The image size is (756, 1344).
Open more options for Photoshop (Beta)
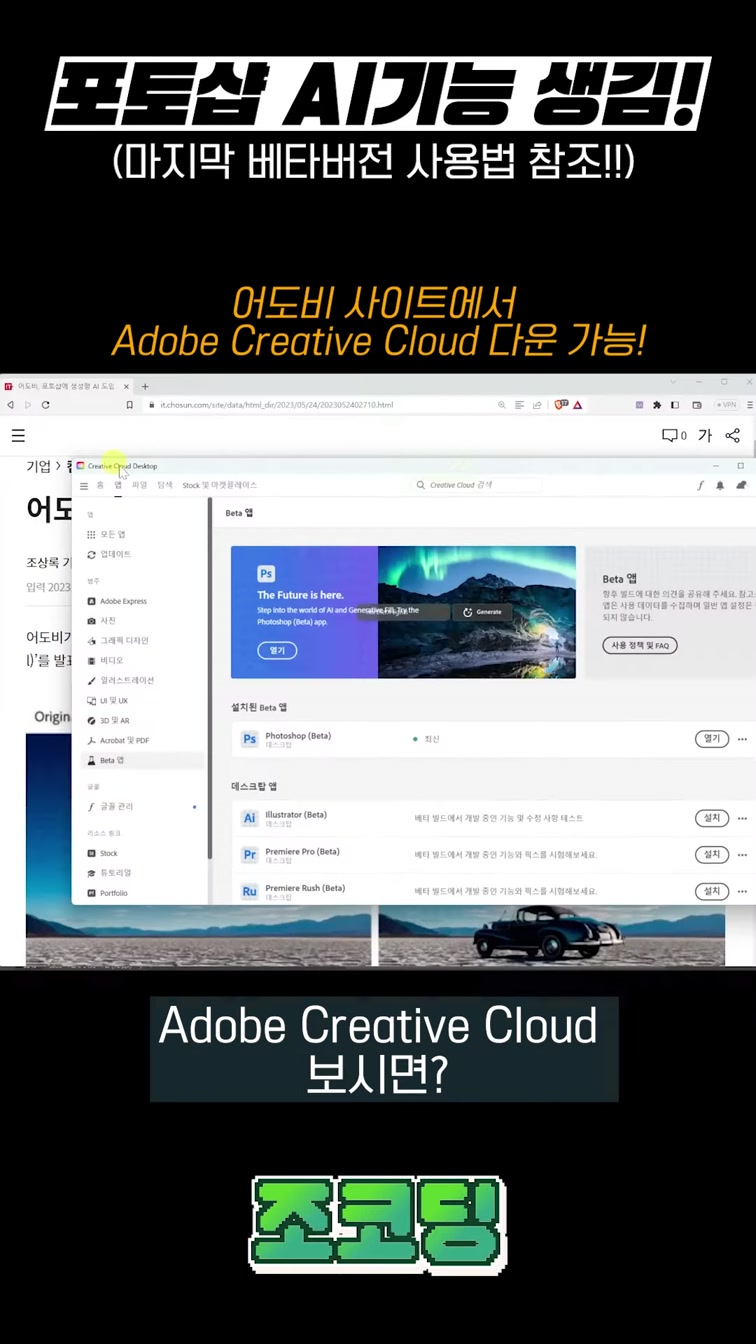pos(742,739)
